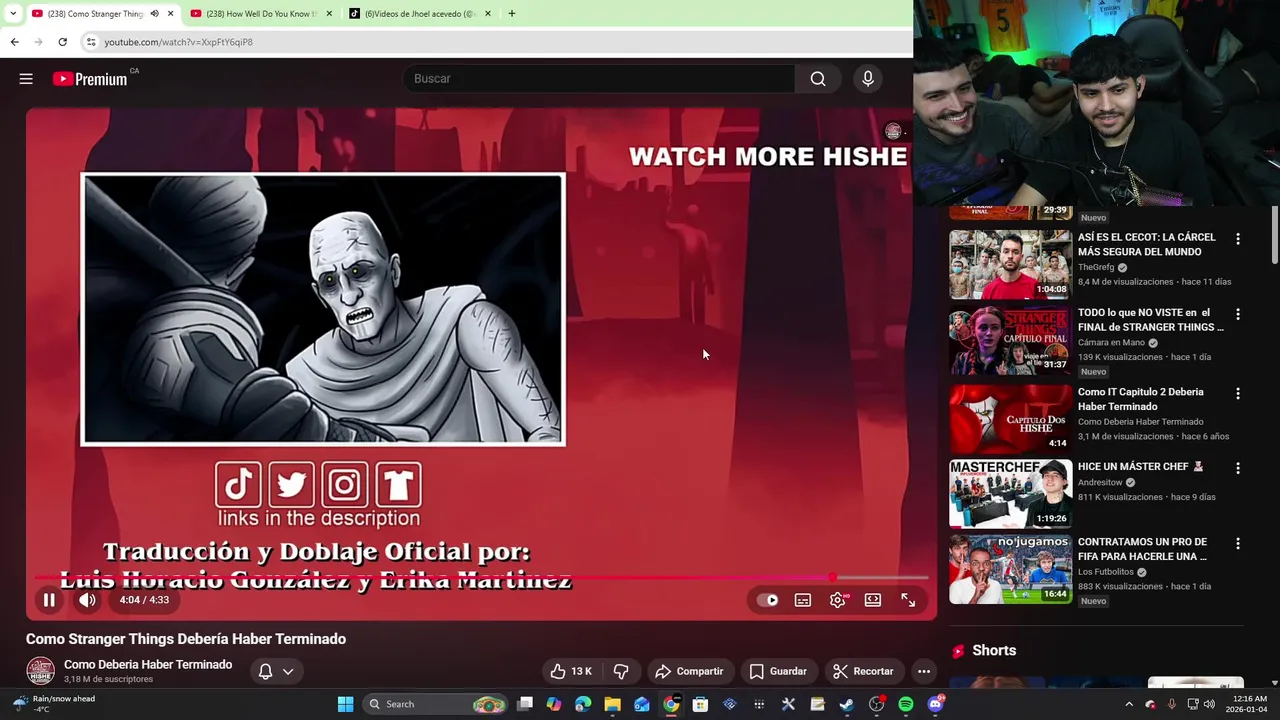Image resolution: width=1280 pixels, height=720 pixels.
Task: Open Discord from taskbar
Action: (x=935, y=704)
